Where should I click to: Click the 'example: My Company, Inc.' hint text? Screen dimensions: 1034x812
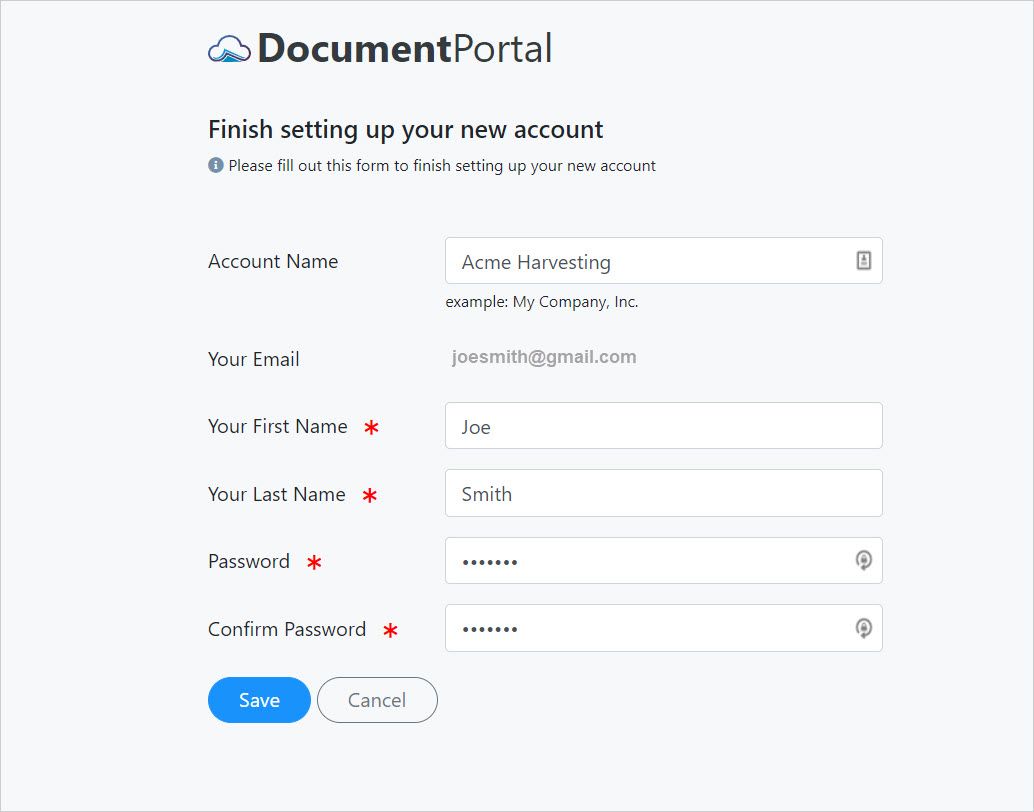(x=541, y=302)
